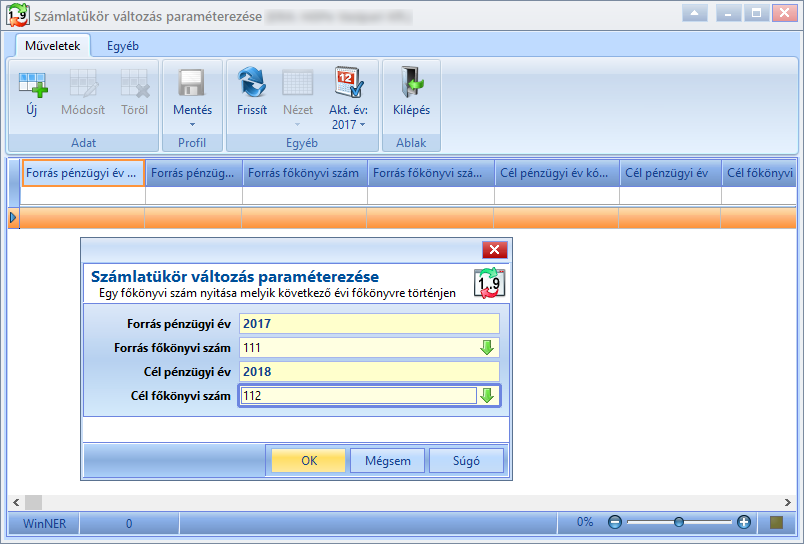Viewport: 804px width, 544px height.
Task: Collapse ribbon with the up-arrow button
Action: pyautogui.click(x=695, y=13)
